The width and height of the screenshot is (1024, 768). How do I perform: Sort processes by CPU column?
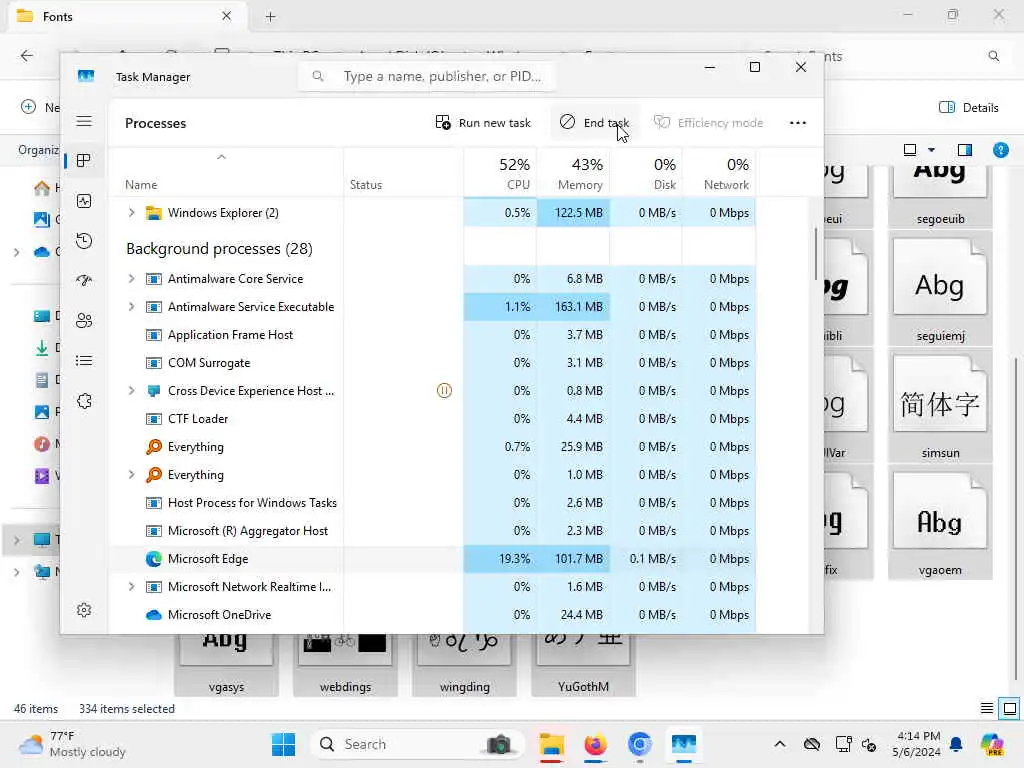point(500,173)
